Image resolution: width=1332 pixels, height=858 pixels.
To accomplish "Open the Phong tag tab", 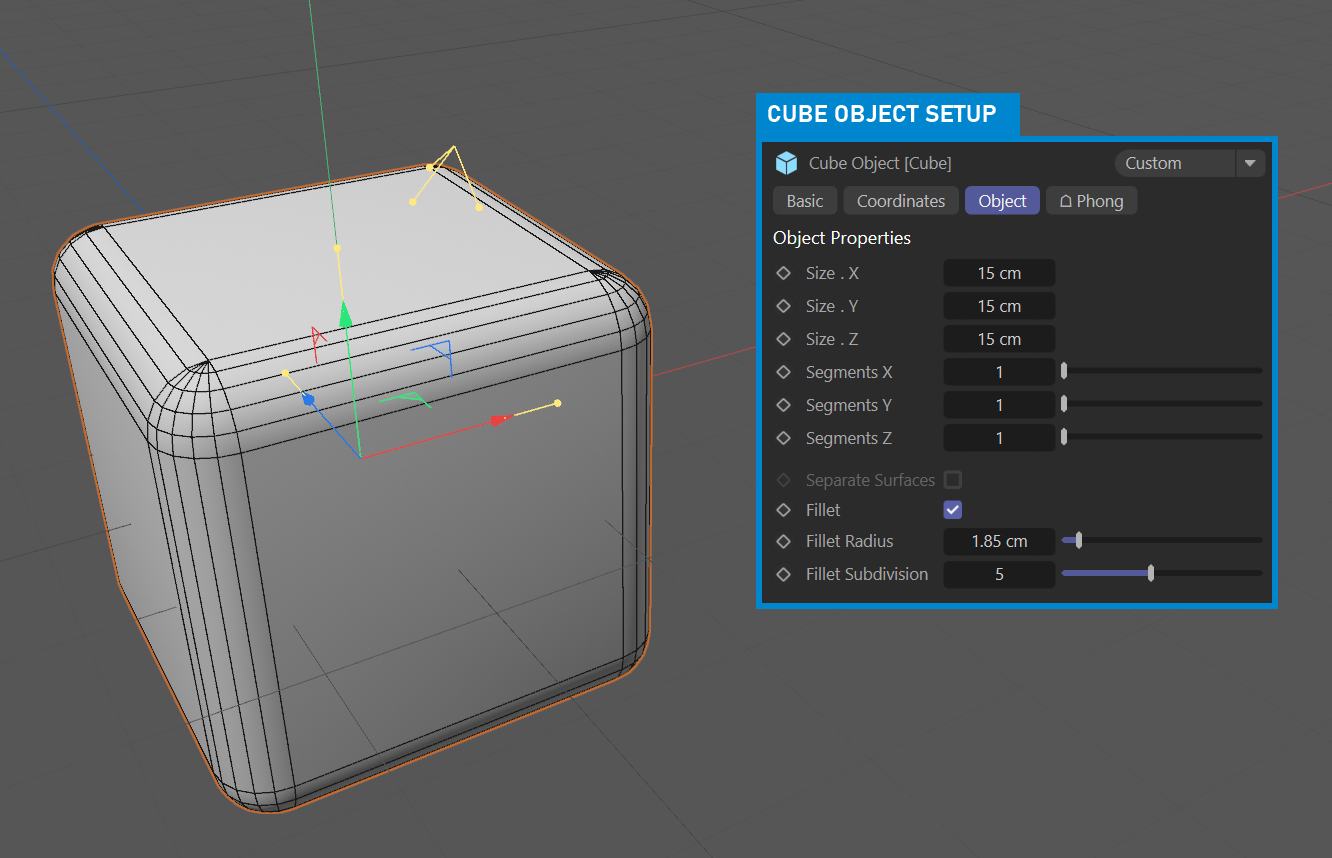I will (x=1091, y=201).
